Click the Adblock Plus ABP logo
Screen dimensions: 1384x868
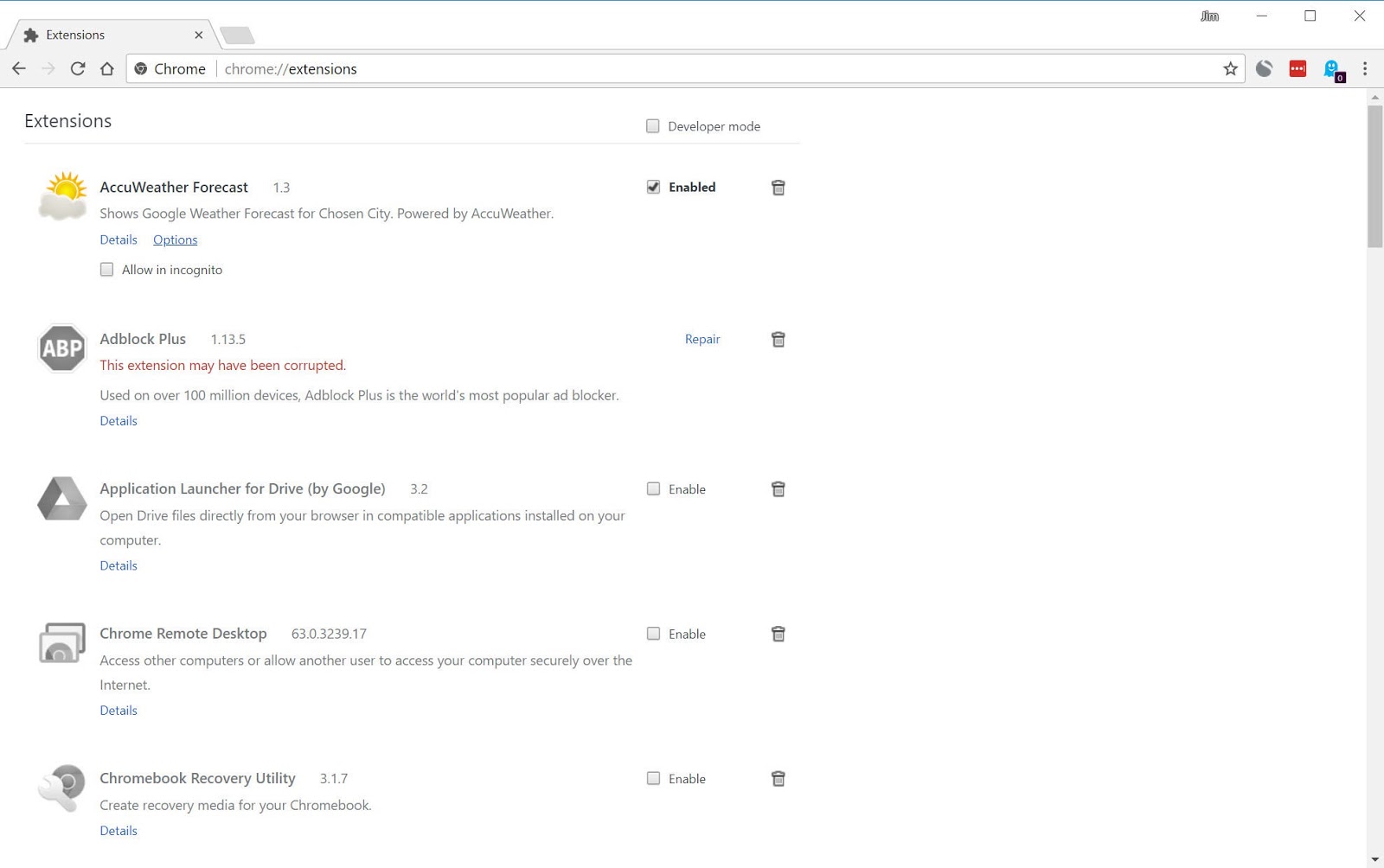(62, 348)
